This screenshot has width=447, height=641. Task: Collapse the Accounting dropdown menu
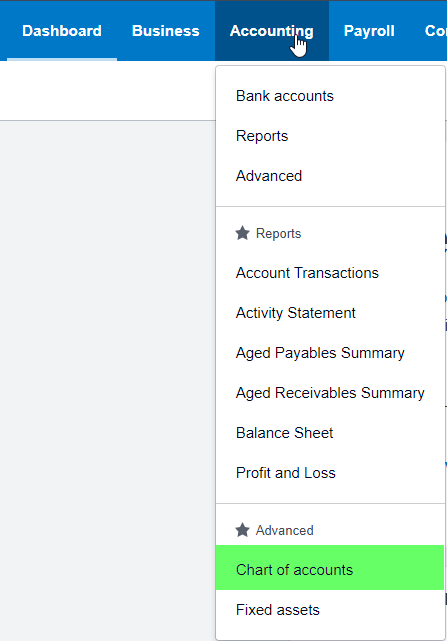point(272,31)
